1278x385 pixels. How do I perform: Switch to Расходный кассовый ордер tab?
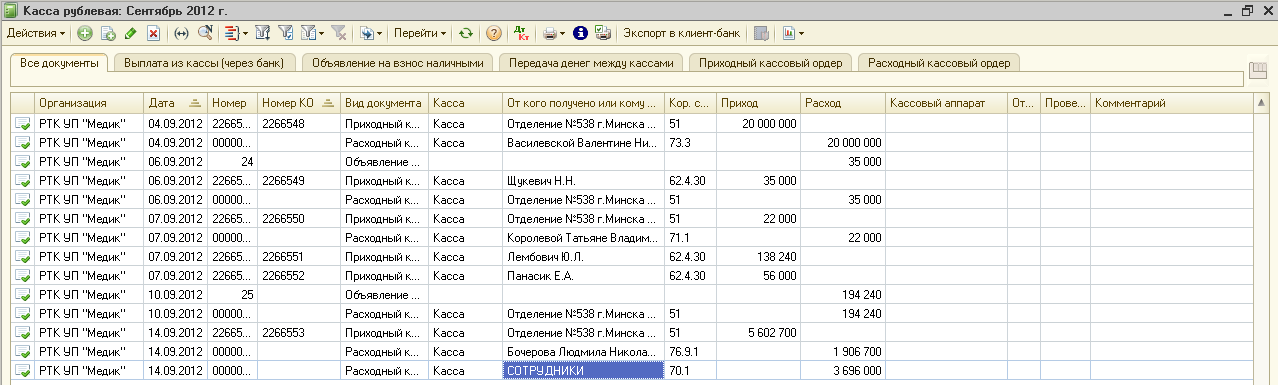coord(939,62)
